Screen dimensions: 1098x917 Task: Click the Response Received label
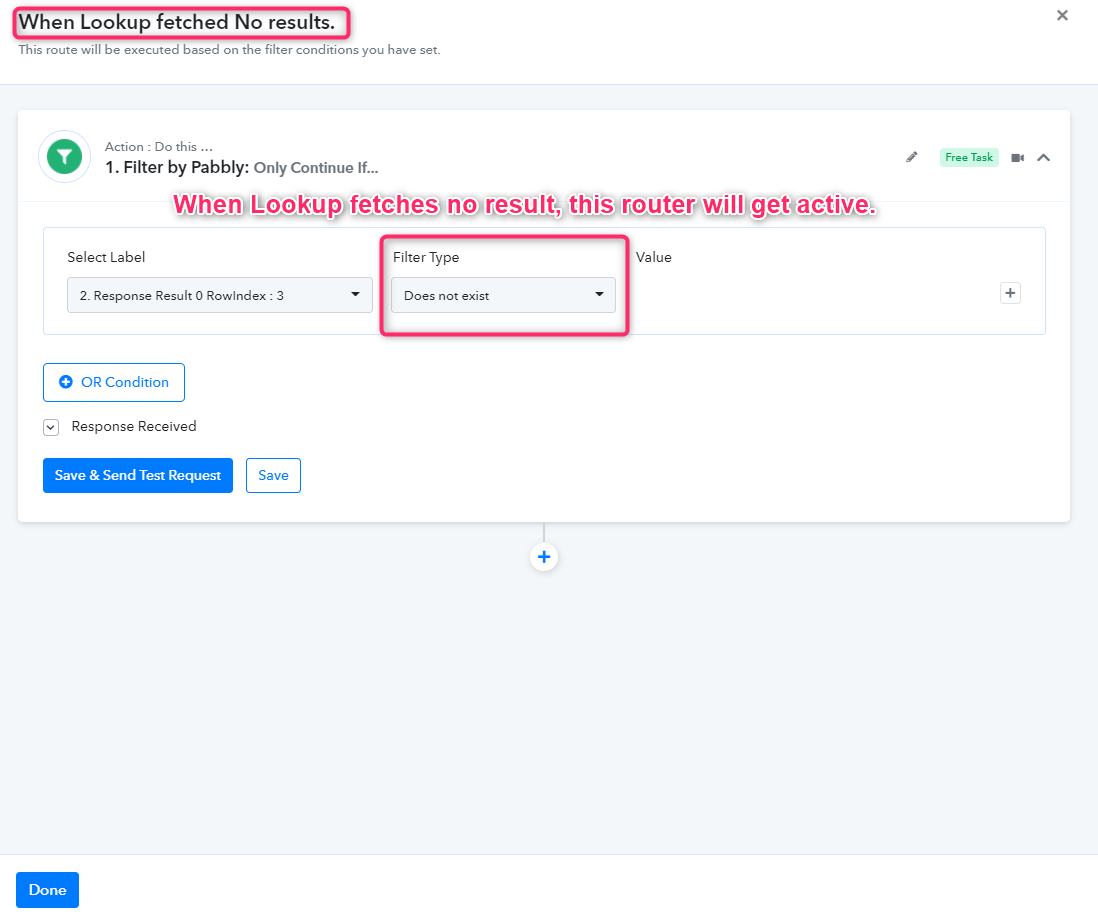tap(134, 427)
